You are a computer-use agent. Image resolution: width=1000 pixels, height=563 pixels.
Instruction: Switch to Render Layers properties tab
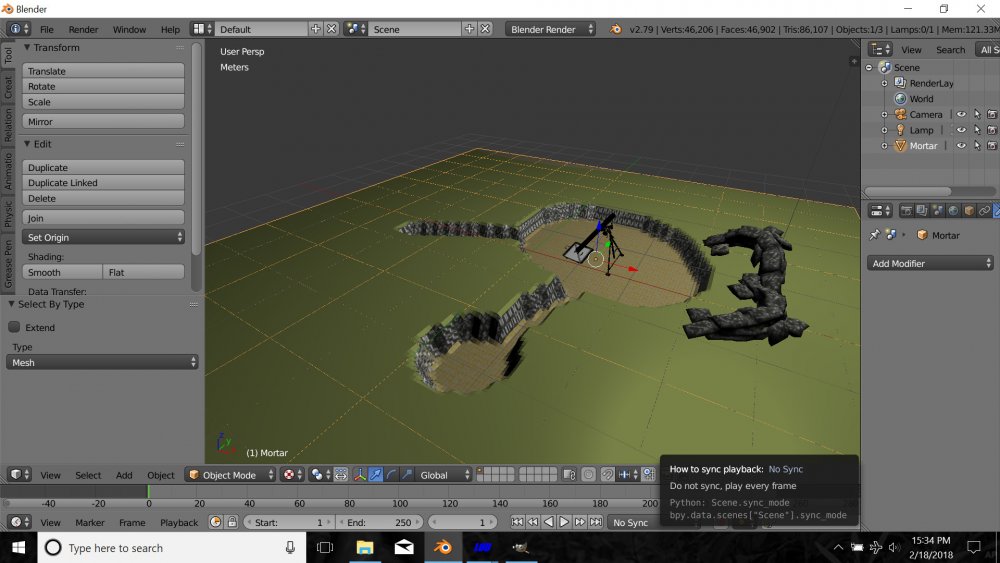click(x=922, y=210)
